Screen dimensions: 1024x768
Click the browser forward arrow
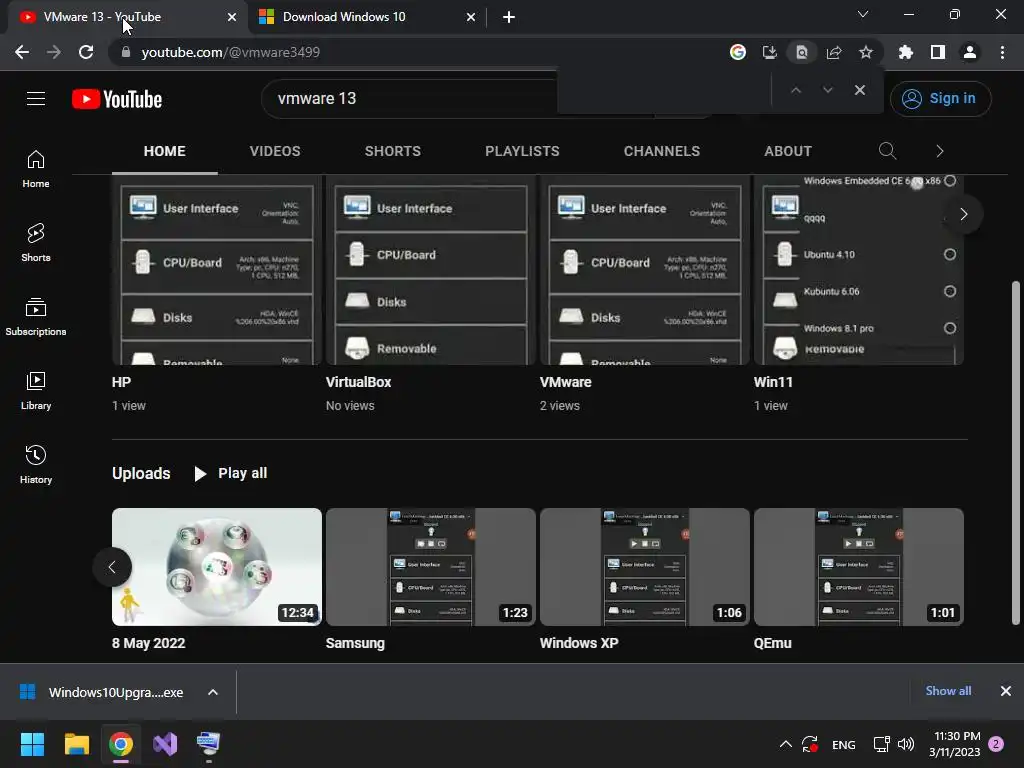pyautogui.click(x=54, y=52)
